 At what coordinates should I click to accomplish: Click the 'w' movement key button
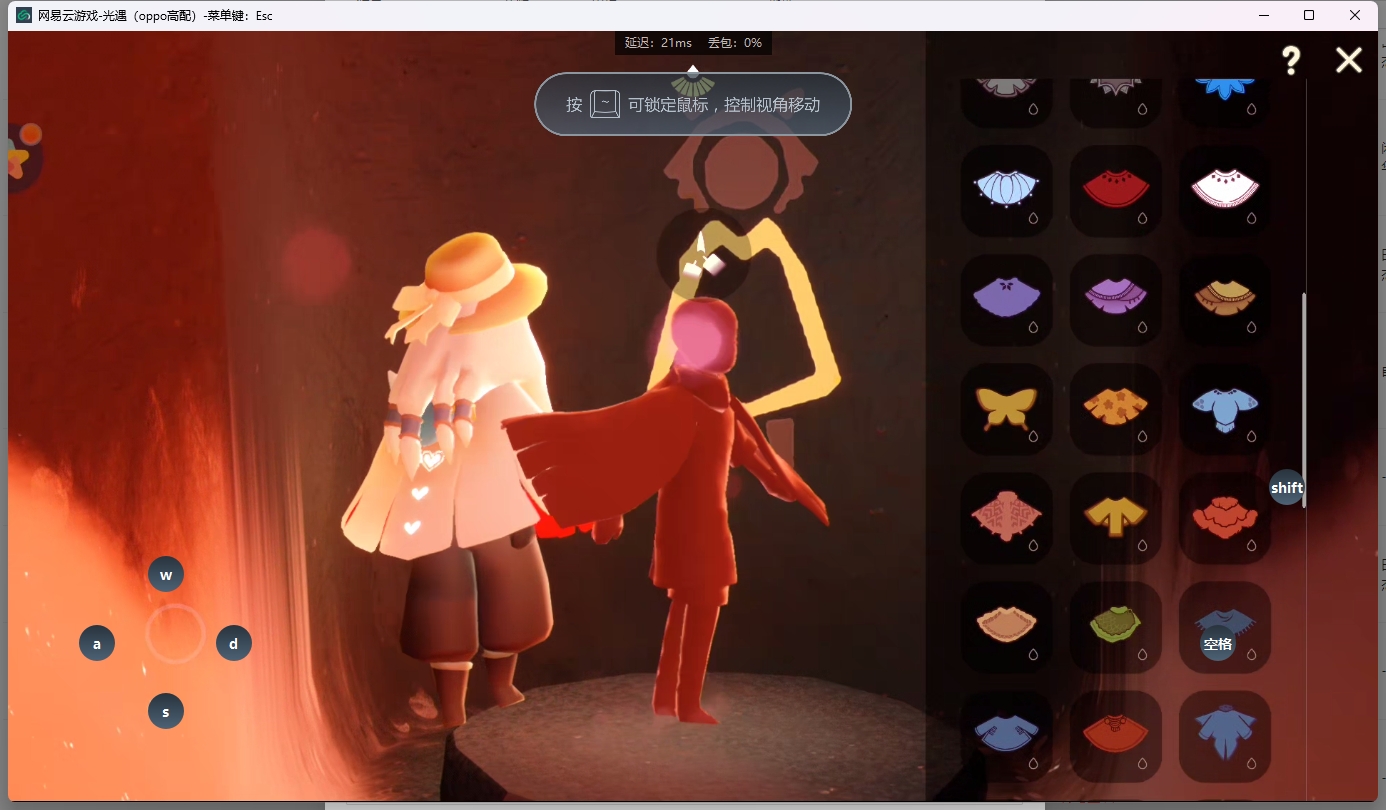point(166,575)
